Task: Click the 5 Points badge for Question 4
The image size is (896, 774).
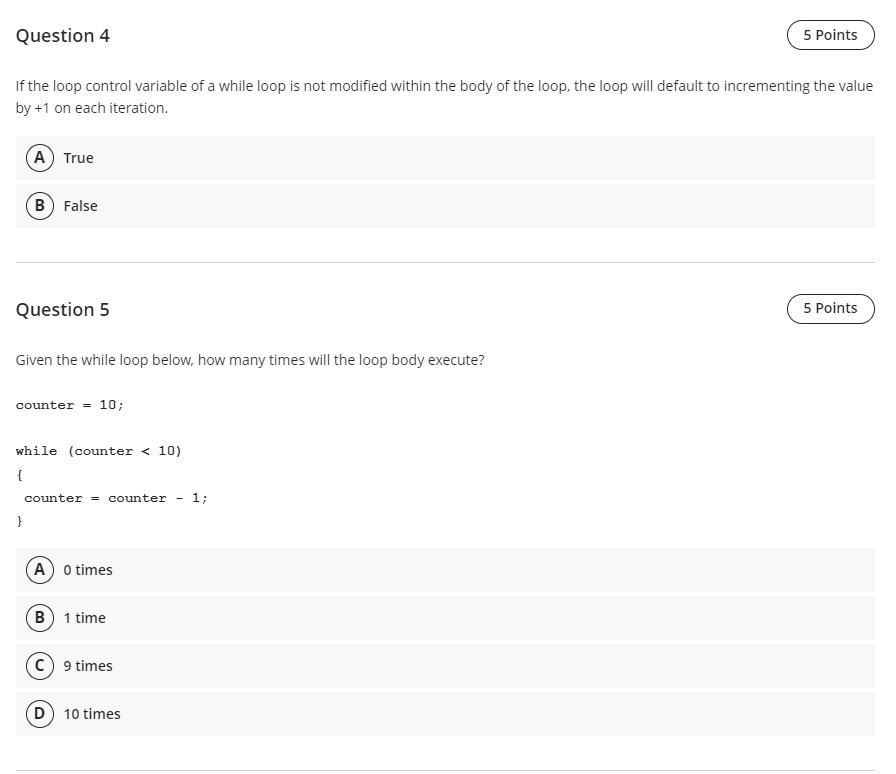Action: (x=830, y=35)
